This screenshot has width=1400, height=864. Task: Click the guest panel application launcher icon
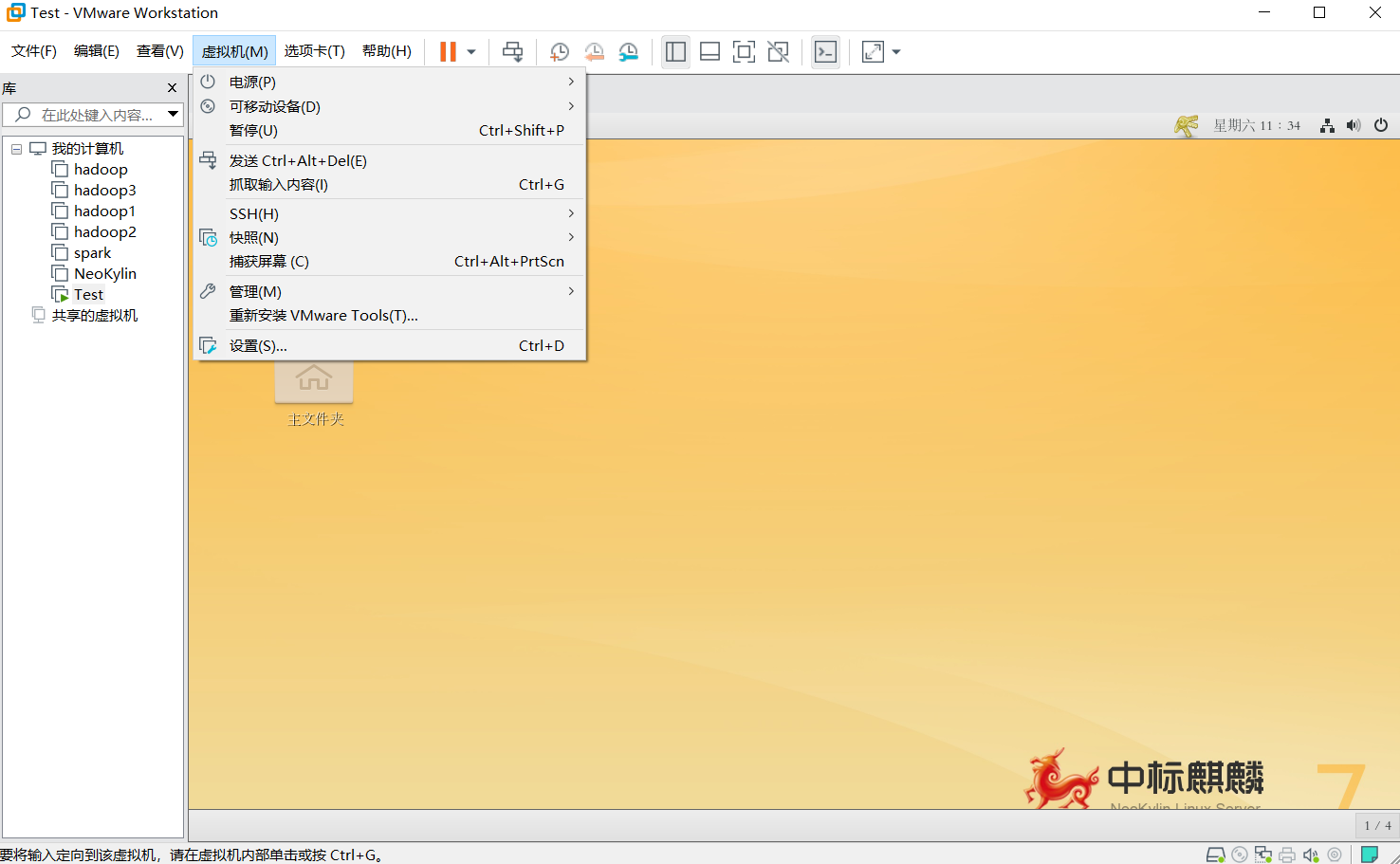pyautogui.click(x=1187, y=125)
